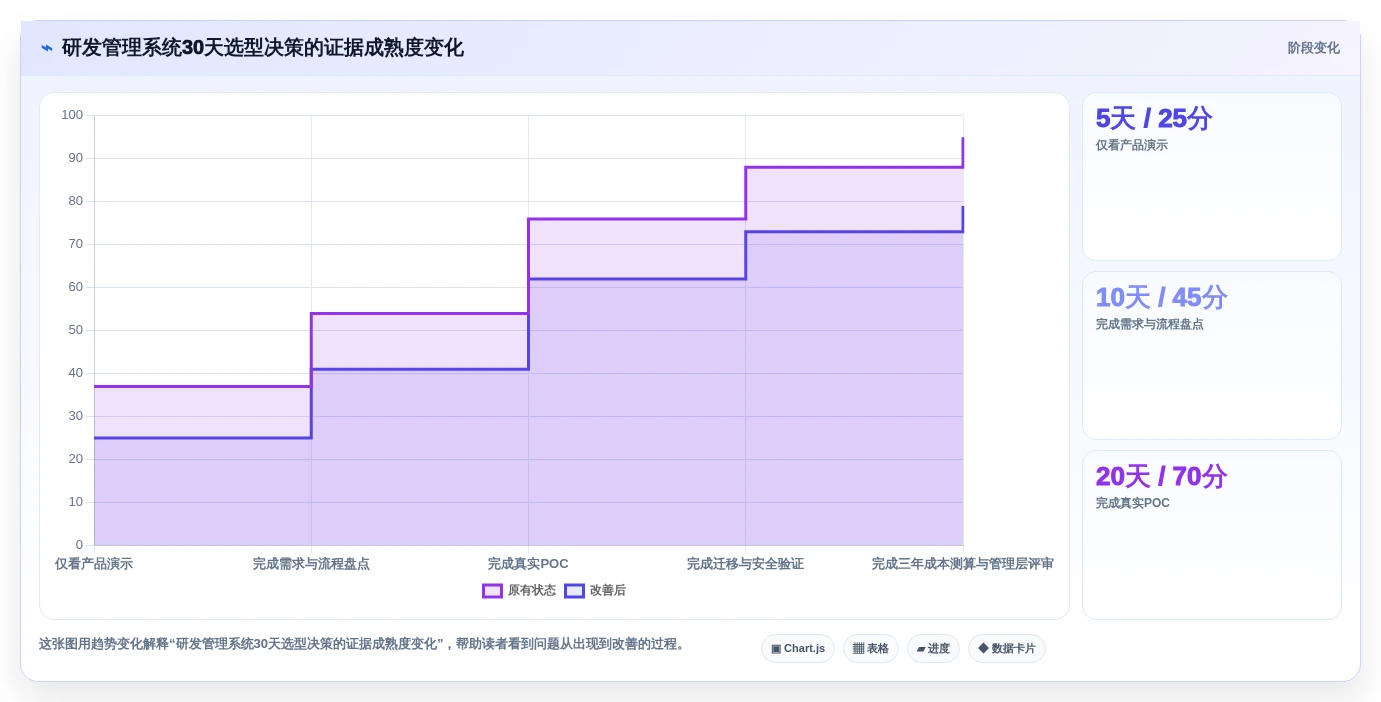Select the 进度 tag chip
The width and height of the screenshot is (1381, 702).
click(933, 648)
